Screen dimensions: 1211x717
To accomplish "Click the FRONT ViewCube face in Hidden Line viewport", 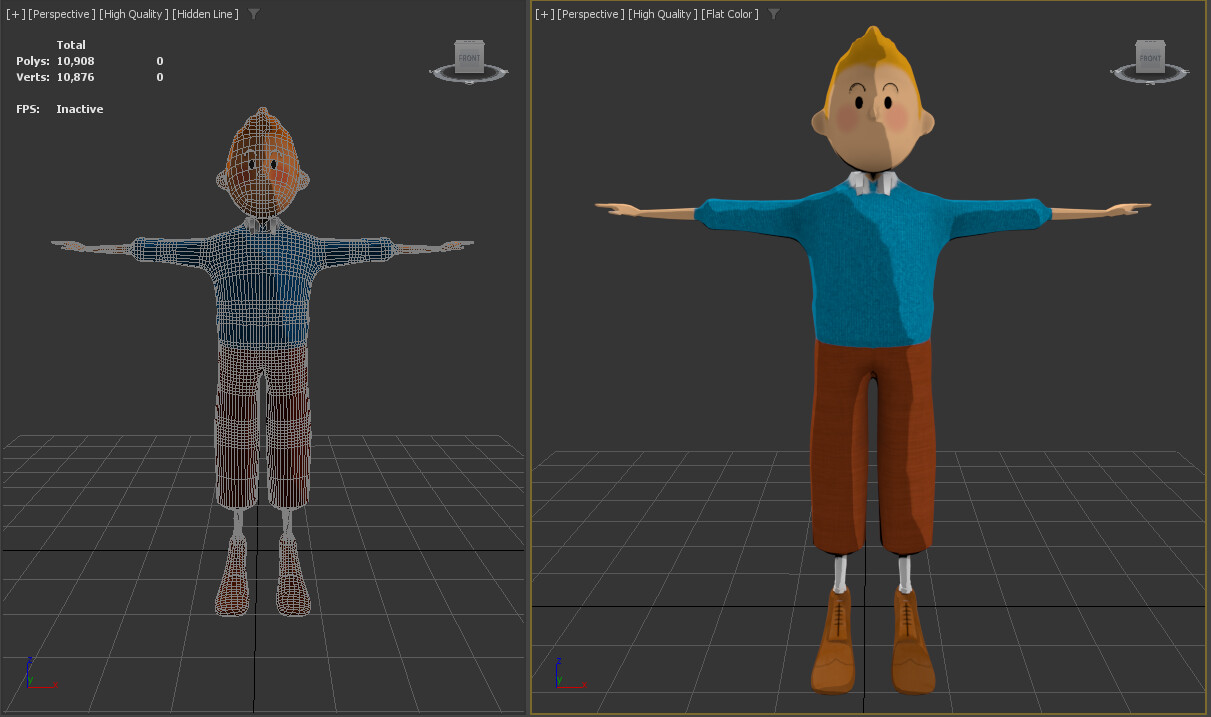I will [469, 58].
